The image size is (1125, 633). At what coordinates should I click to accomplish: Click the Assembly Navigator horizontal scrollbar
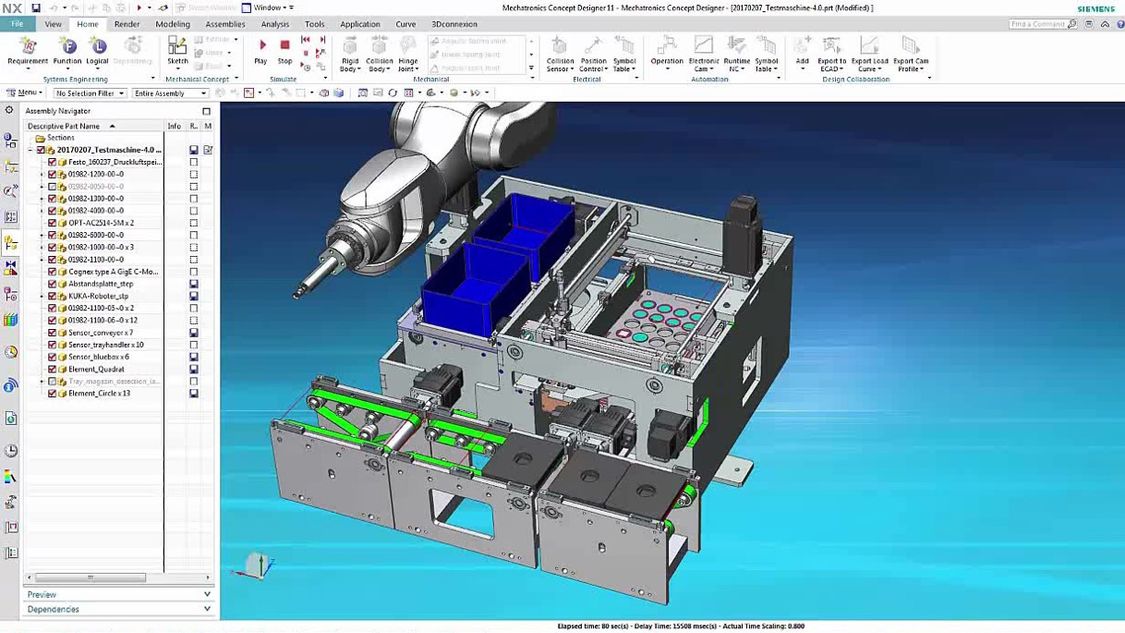coord(90,577)
